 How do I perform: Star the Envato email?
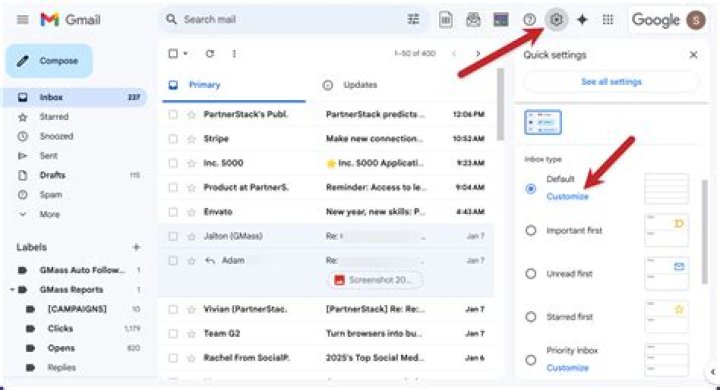(191, 212)
